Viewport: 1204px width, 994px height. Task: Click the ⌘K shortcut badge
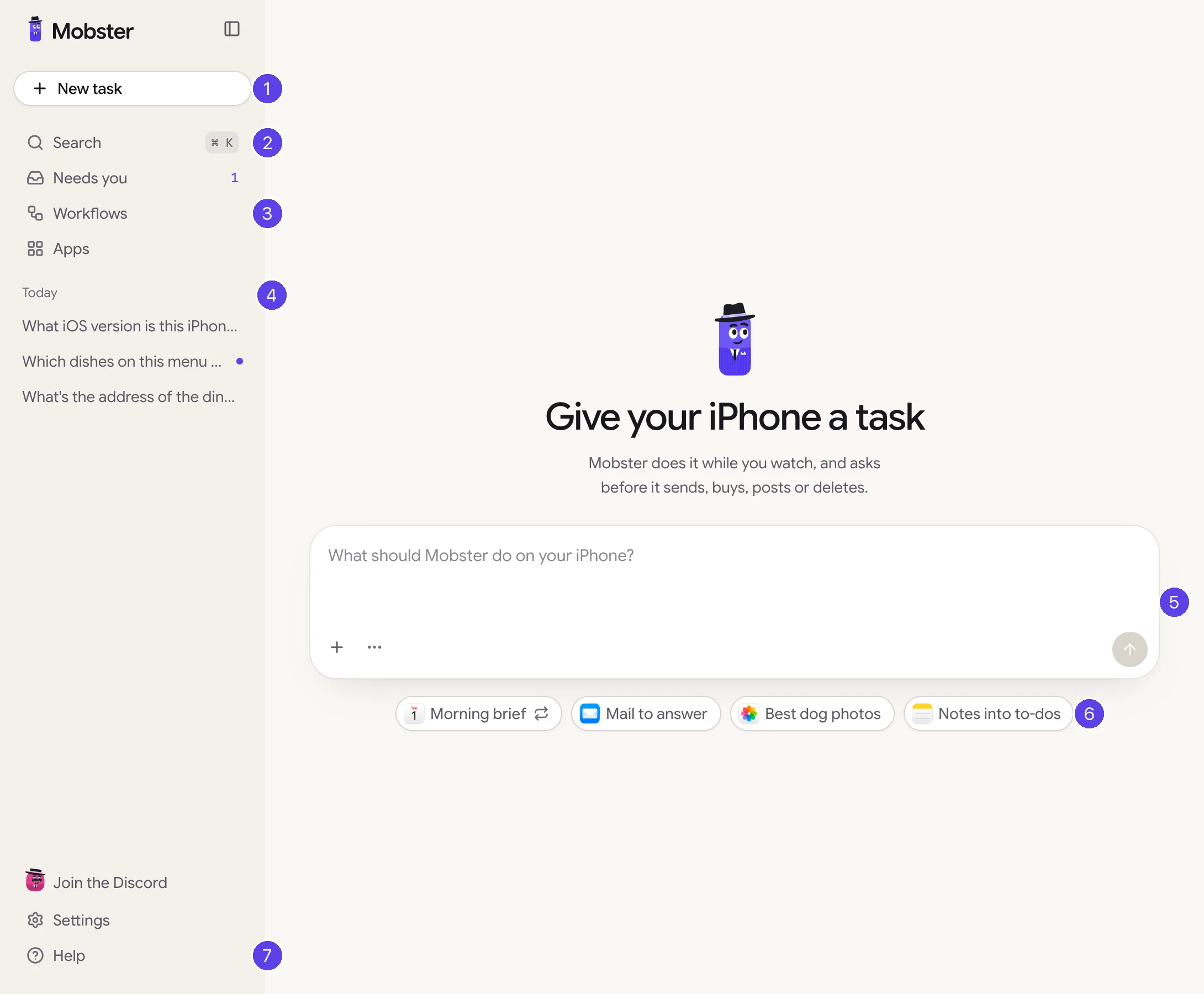pos(221,142)
